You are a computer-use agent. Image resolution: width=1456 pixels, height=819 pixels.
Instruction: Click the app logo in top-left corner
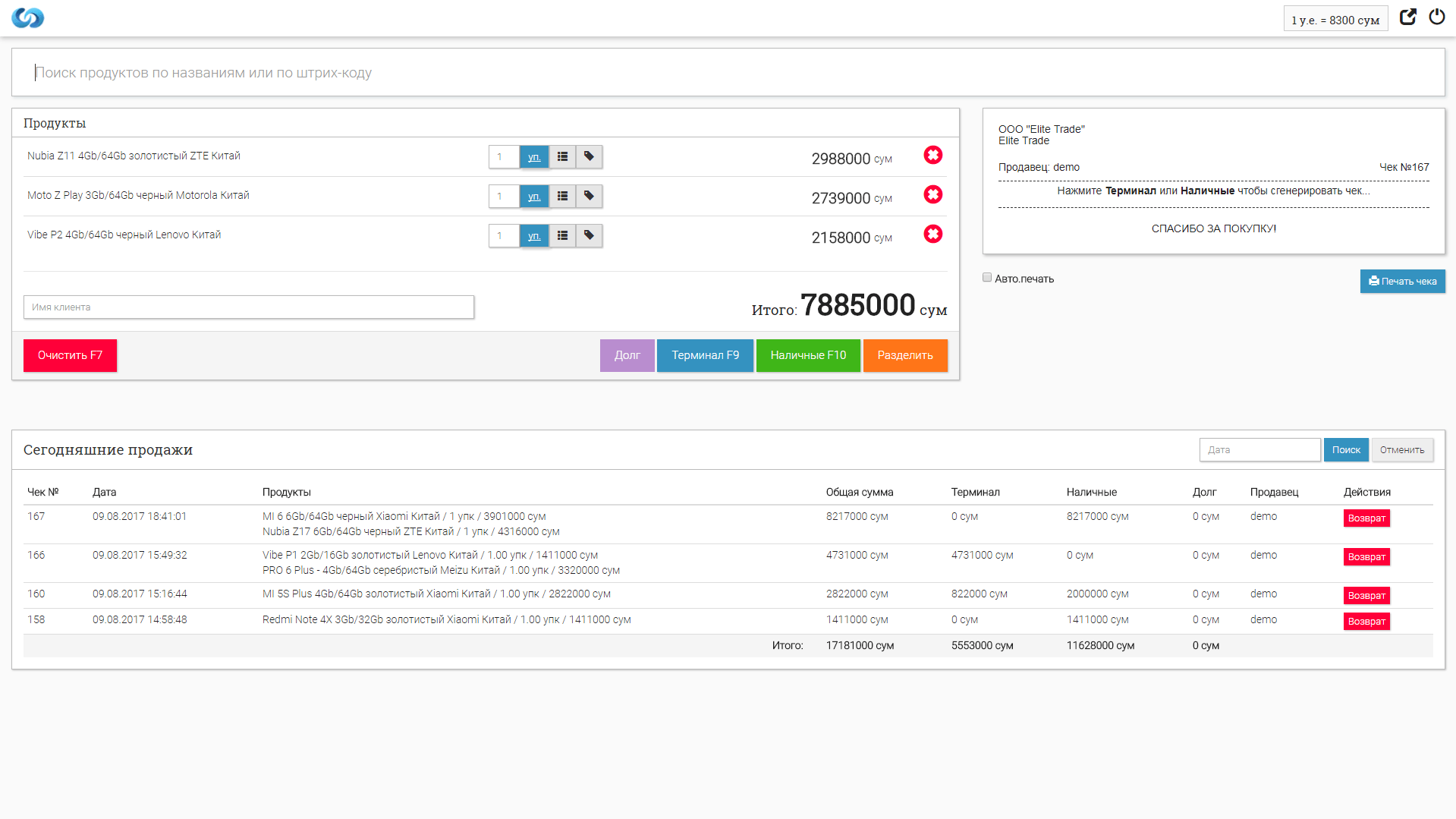click(x=28, y=17)
